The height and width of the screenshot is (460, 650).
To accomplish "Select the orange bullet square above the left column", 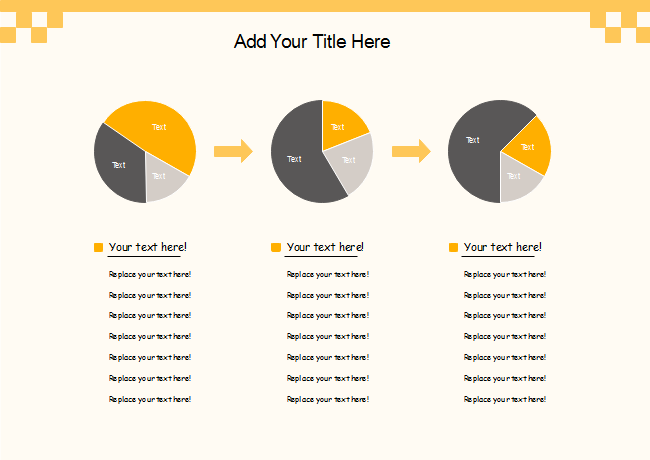I will coord(98,247).
